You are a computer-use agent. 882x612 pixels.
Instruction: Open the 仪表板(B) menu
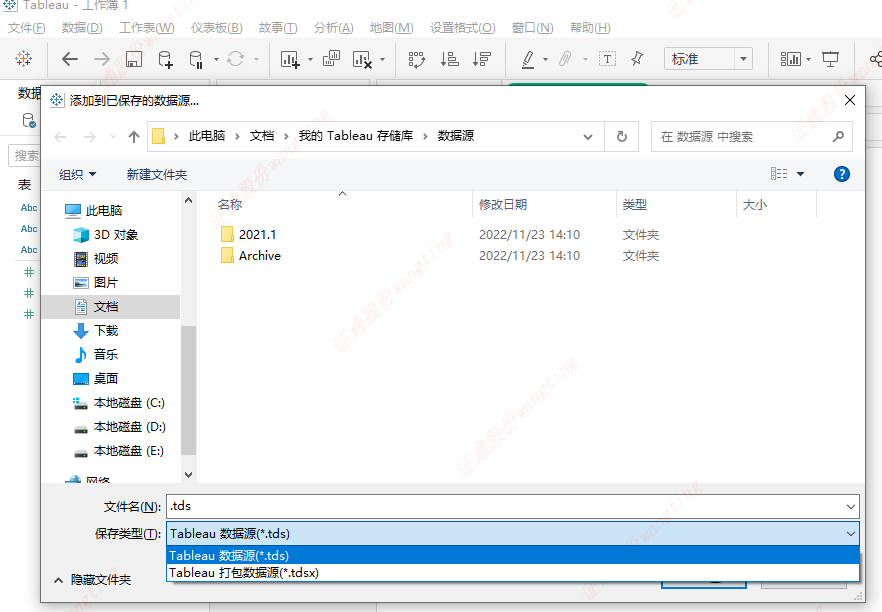tap(217, 28)
